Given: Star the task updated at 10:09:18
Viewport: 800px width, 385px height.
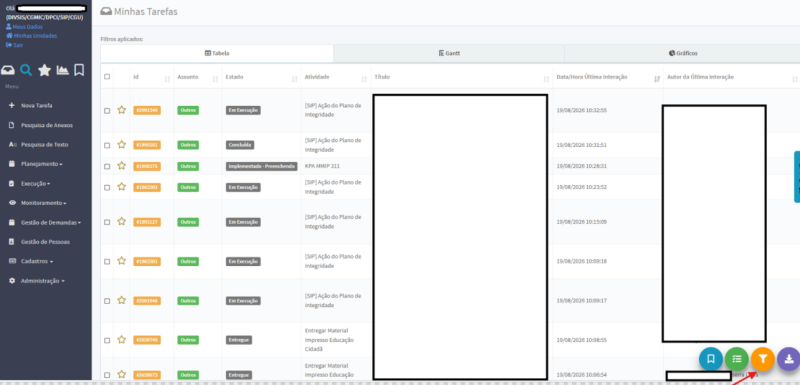Looking at the screenshot, I should pyautogui.click(x=121, y=261).
